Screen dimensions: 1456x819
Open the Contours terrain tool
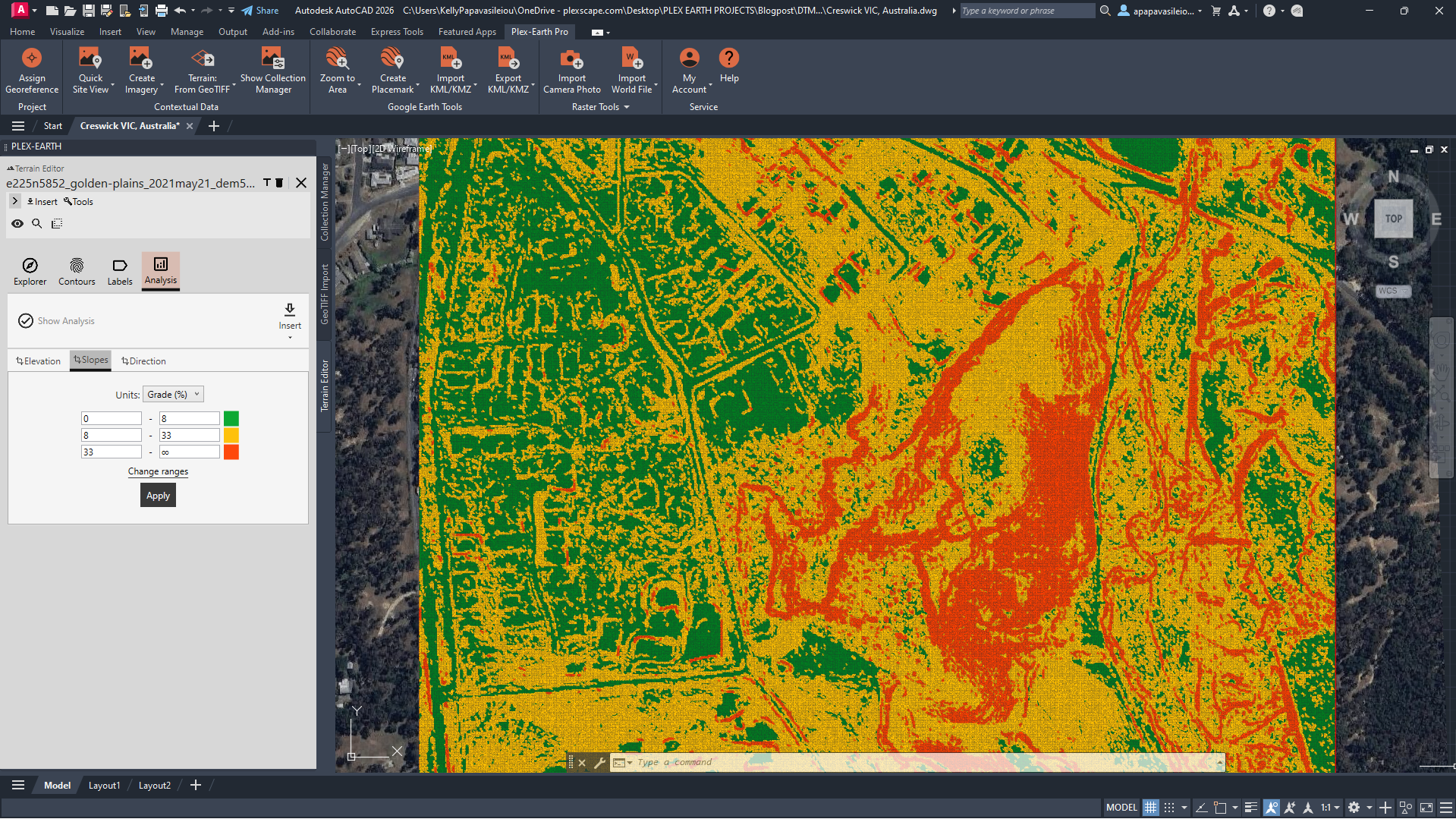77,271
